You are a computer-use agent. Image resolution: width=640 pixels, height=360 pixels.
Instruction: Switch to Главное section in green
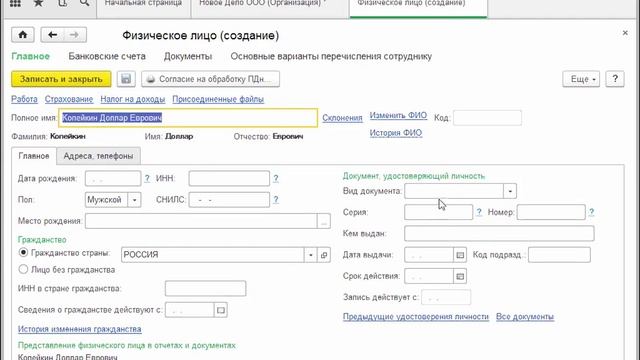coord(31,56)
